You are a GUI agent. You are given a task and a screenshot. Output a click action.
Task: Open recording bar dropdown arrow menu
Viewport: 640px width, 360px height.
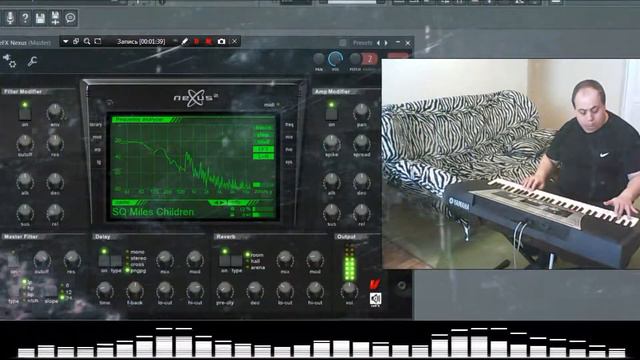pos(65,41)
